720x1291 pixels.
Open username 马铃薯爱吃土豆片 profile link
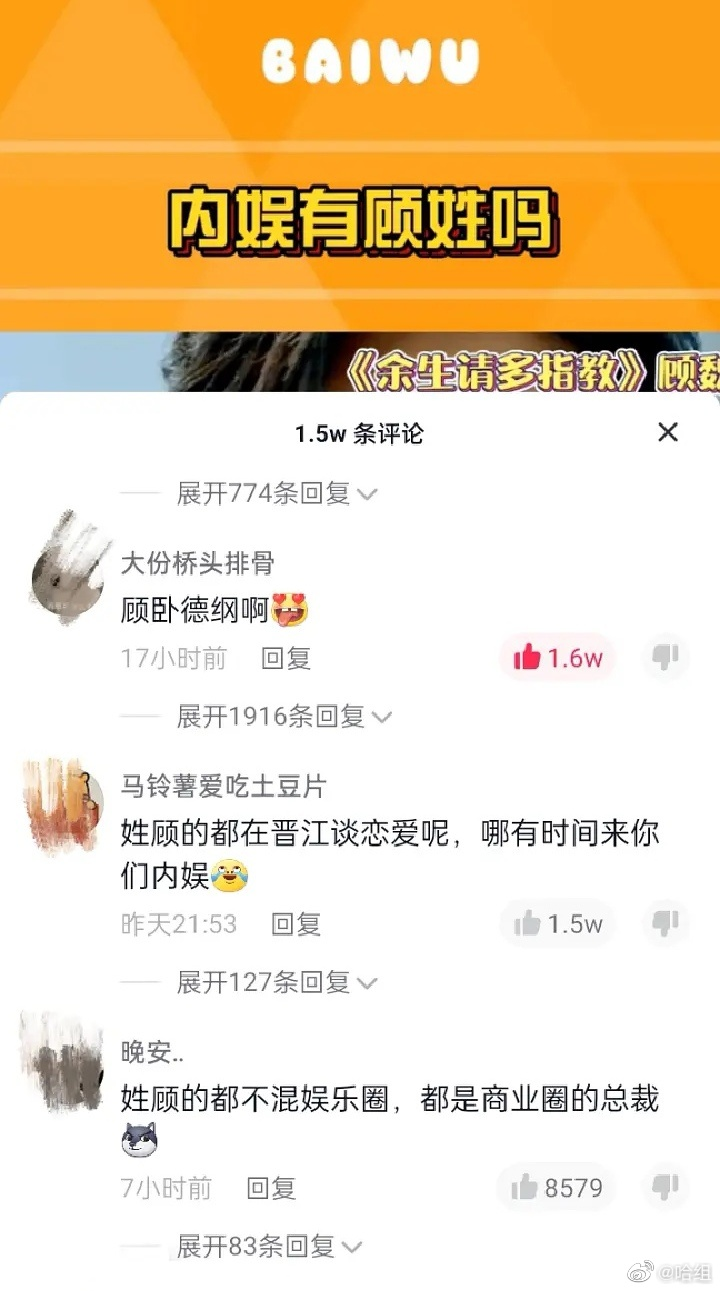[x=223, y=786]
